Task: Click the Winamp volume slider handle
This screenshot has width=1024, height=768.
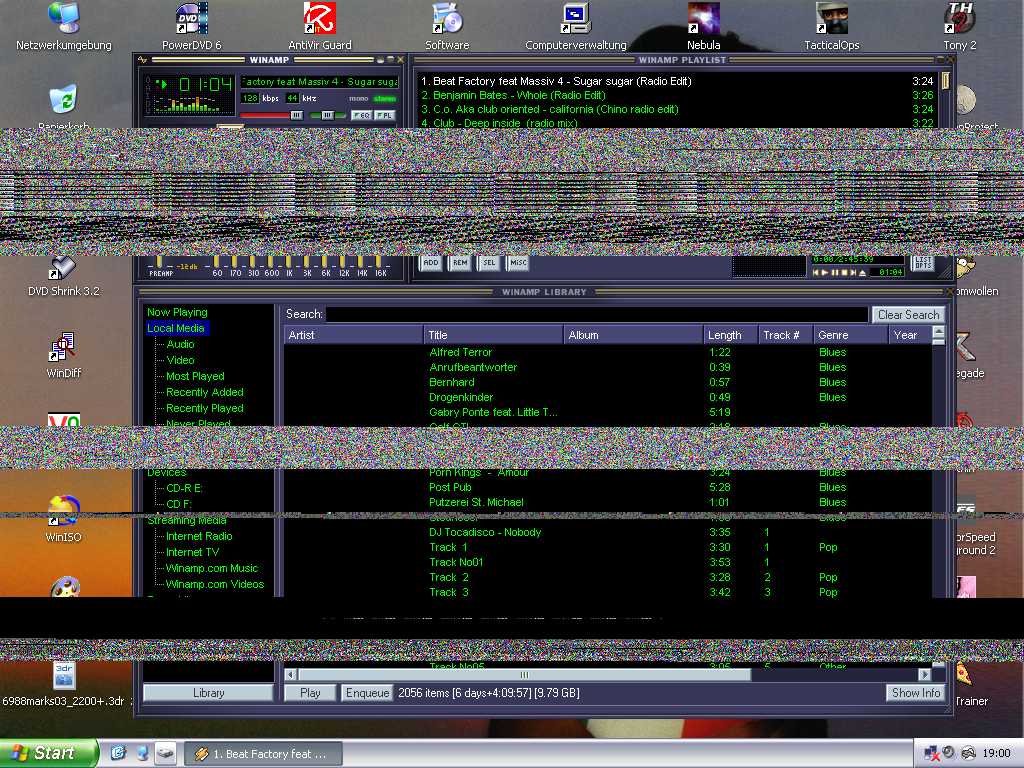Action: click(x=296, y=116)
